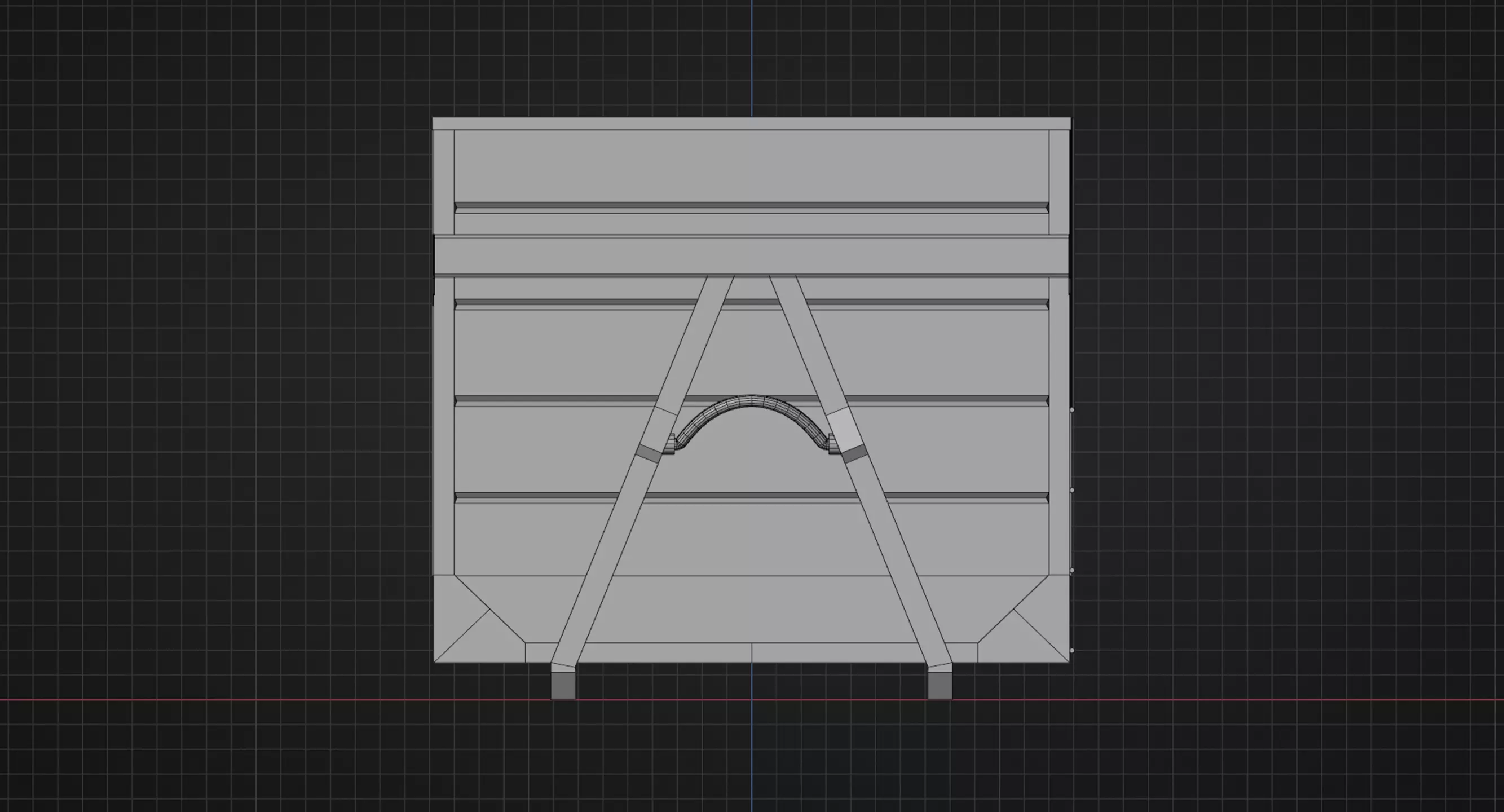1504x812 pixels.
Task: Select the wide horizontal band across crate
Action: coord(751,255)
